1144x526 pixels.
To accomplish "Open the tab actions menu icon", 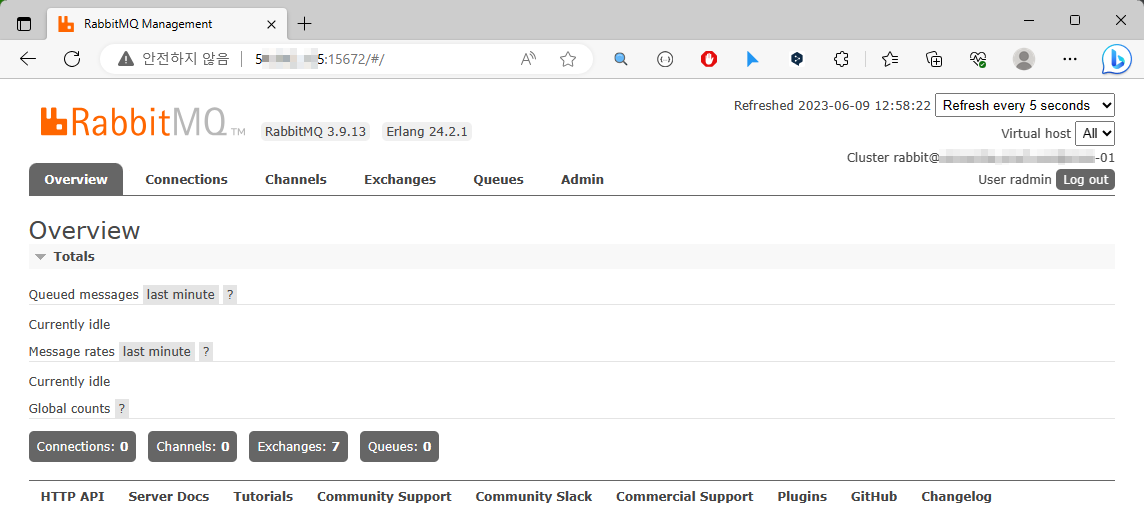I will point(24,23).
